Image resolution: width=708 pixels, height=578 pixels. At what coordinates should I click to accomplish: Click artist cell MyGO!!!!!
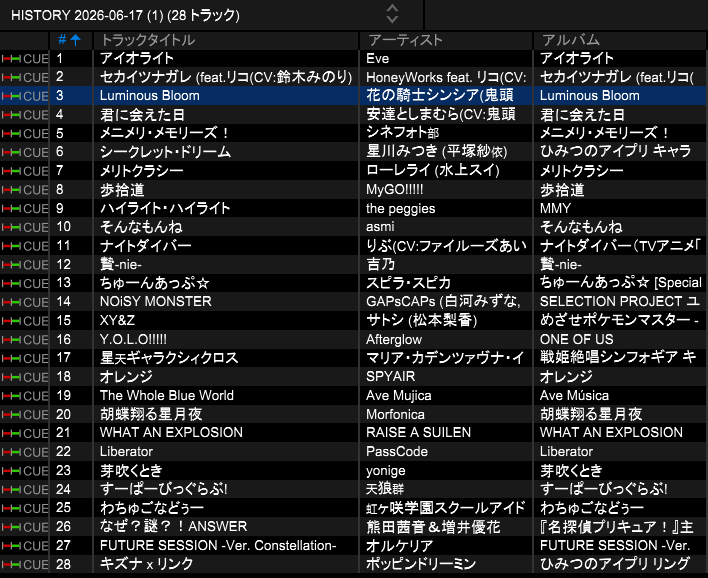[x=395, y=190]
